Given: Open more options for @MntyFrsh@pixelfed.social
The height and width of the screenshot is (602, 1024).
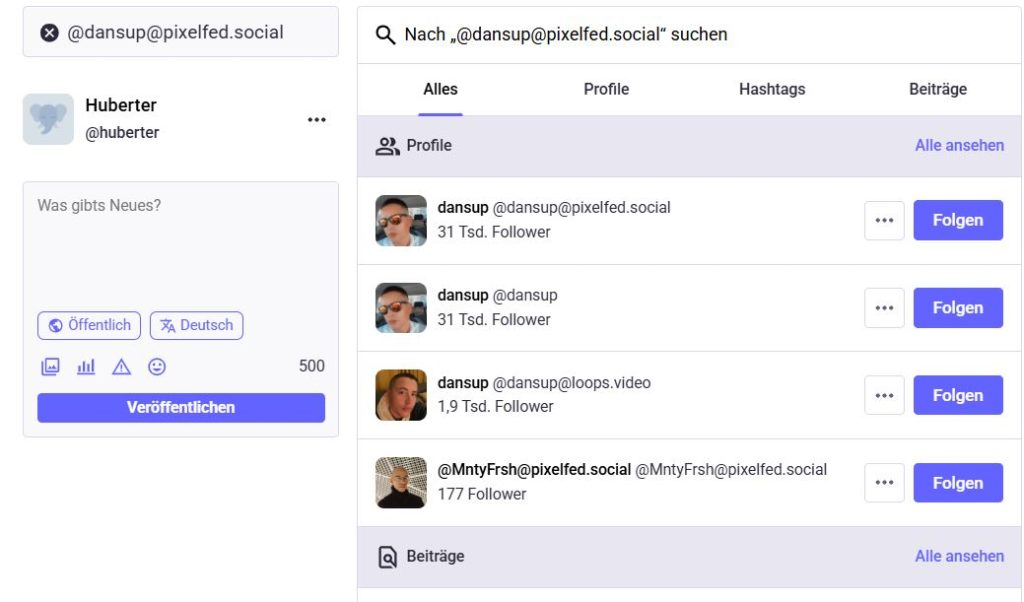Looking at the screenshot, I should point(884,483).
